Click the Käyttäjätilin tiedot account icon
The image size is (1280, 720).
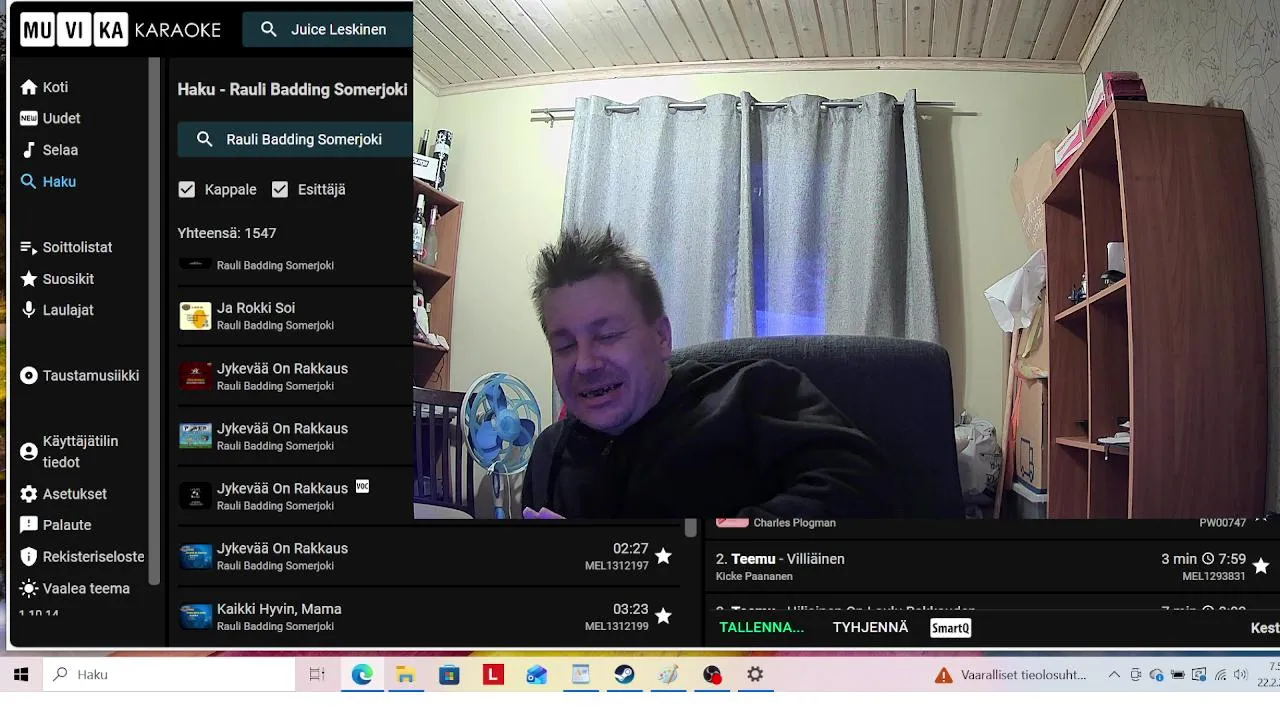(29, 452)
